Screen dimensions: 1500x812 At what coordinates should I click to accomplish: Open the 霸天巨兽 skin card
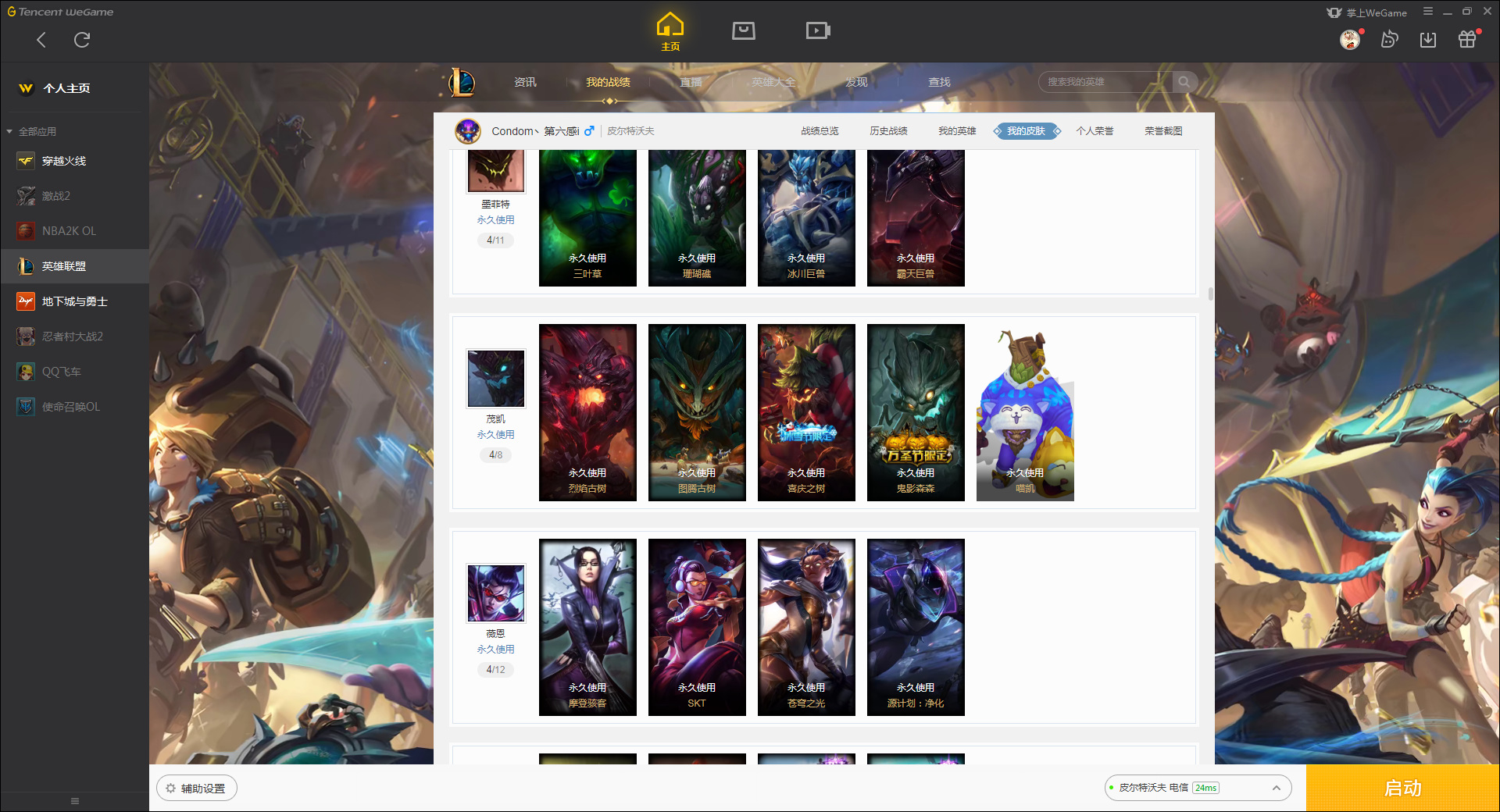click(916, 218)
